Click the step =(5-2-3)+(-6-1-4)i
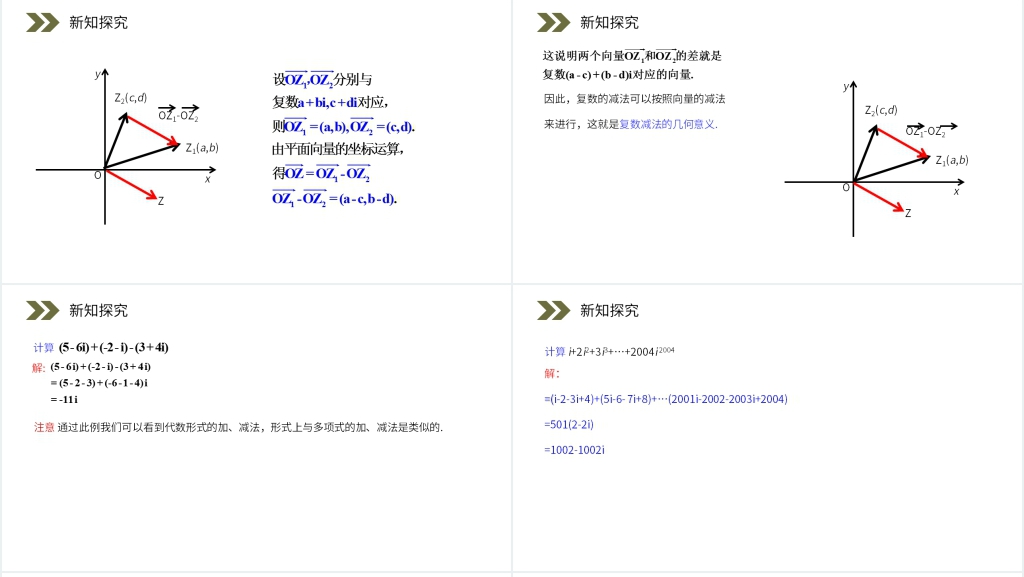The width and height of the screenshot is (1024, 577). (99, 383)
